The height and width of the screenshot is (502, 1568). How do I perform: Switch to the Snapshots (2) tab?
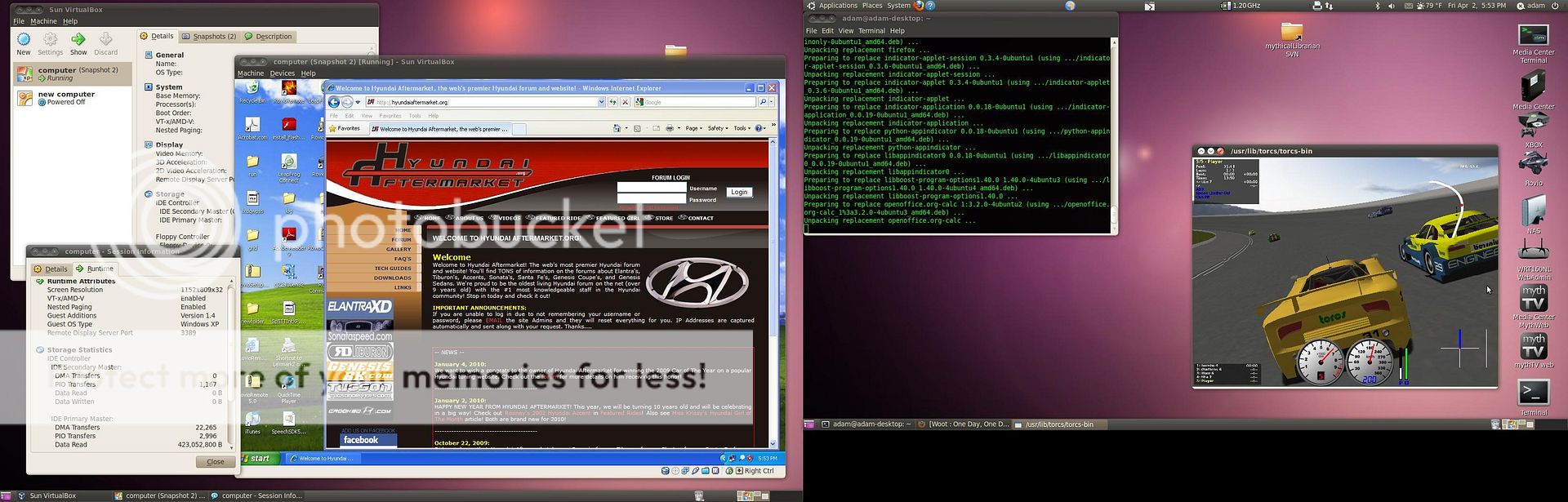209,37
